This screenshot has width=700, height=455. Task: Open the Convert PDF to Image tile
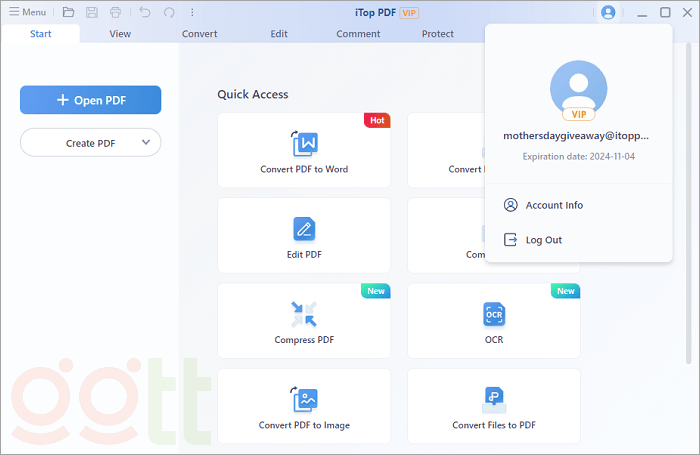(x=304, y=405)
